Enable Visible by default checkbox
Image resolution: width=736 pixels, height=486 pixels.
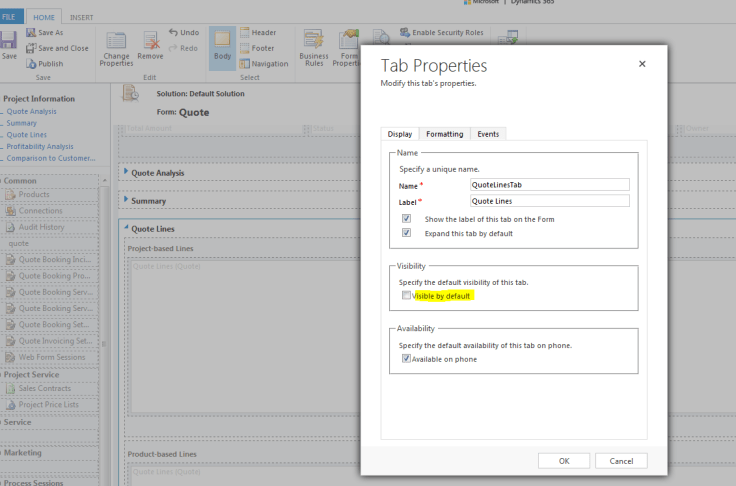coord(406,296)
